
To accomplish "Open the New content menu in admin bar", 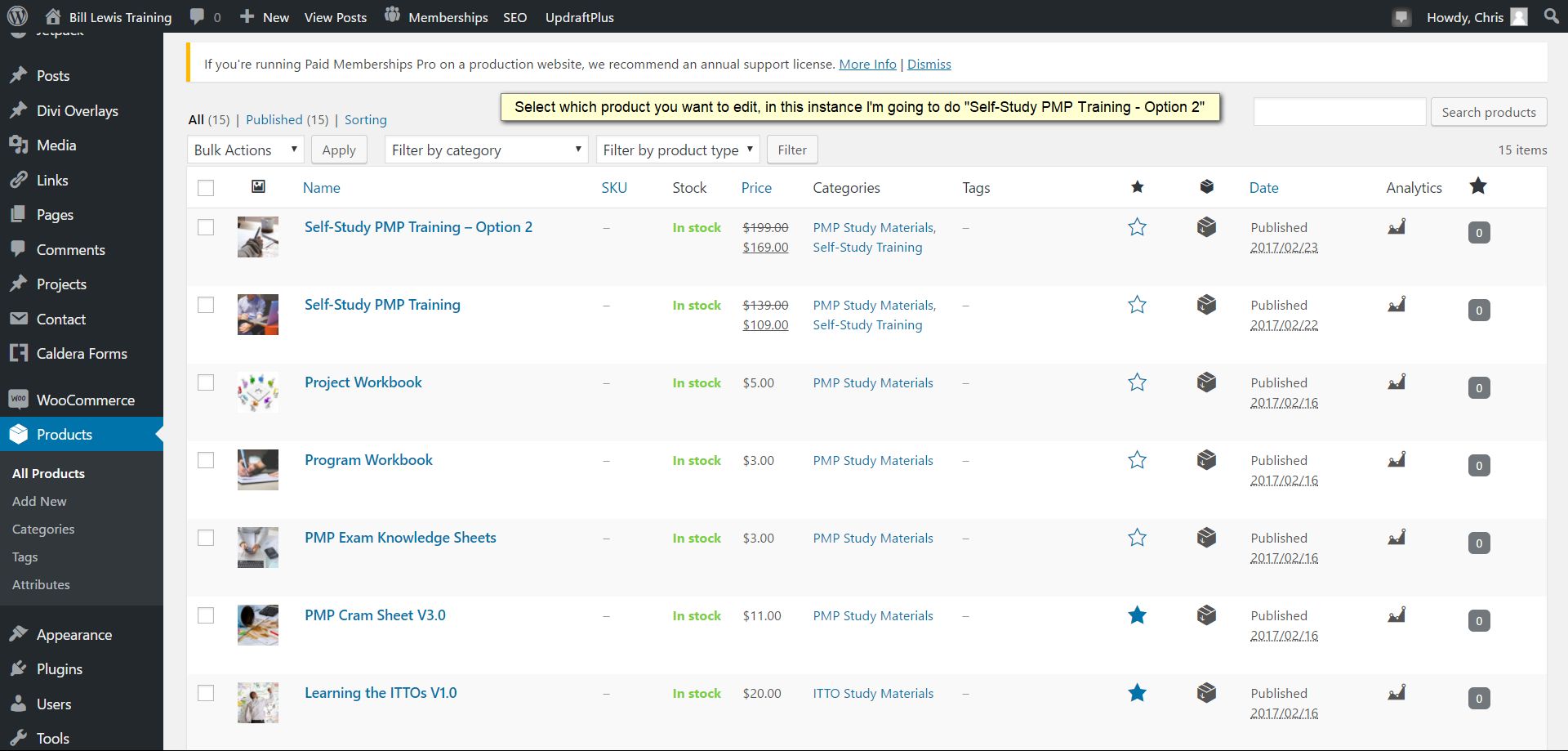I will pyautogui.click(x=264, y=17).
